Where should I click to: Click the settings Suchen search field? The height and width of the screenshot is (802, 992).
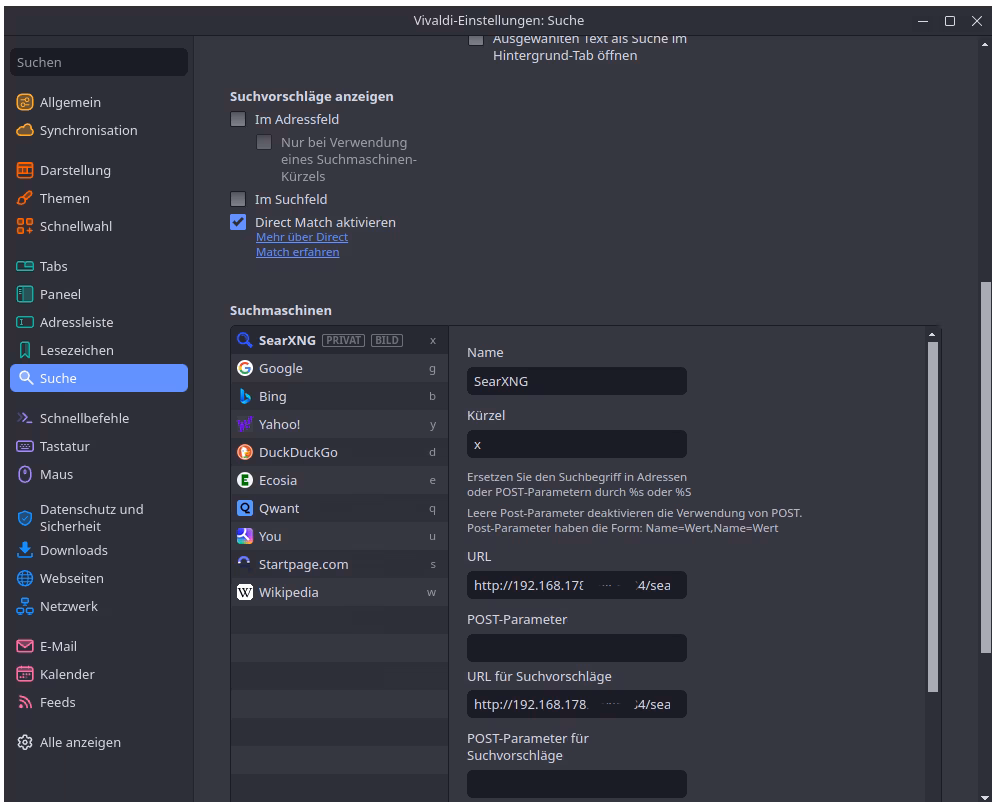99,62
